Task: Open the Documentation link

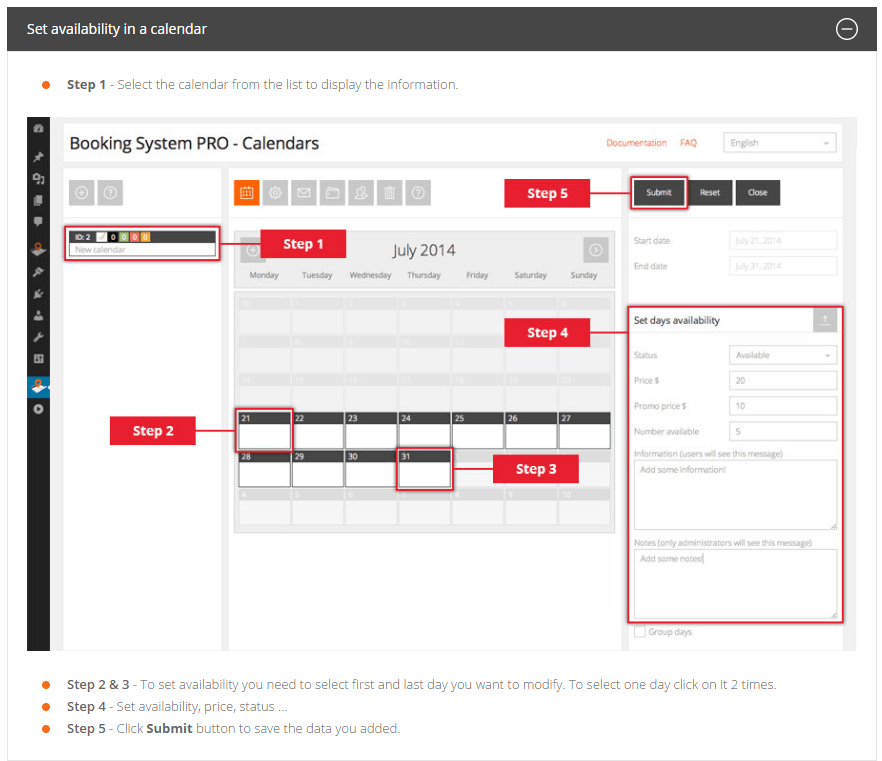Action: 636,142
